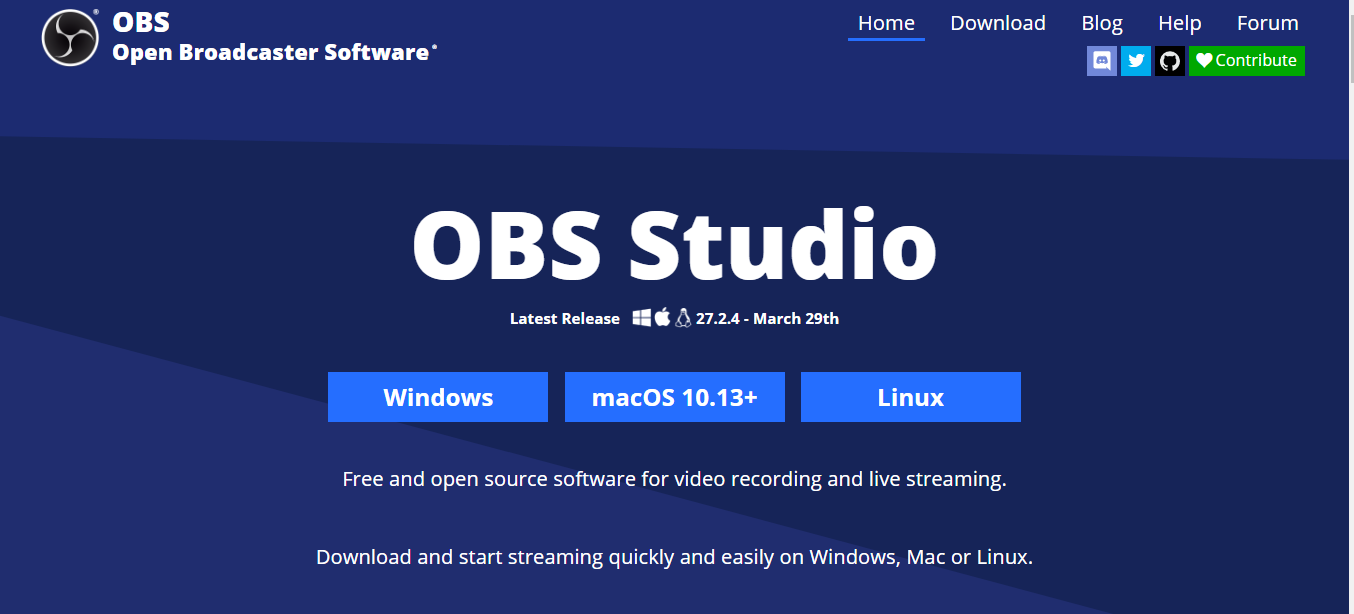Click the OBS circular logo
Viewport: 1354px width, 614px height.
pos(70,38)
